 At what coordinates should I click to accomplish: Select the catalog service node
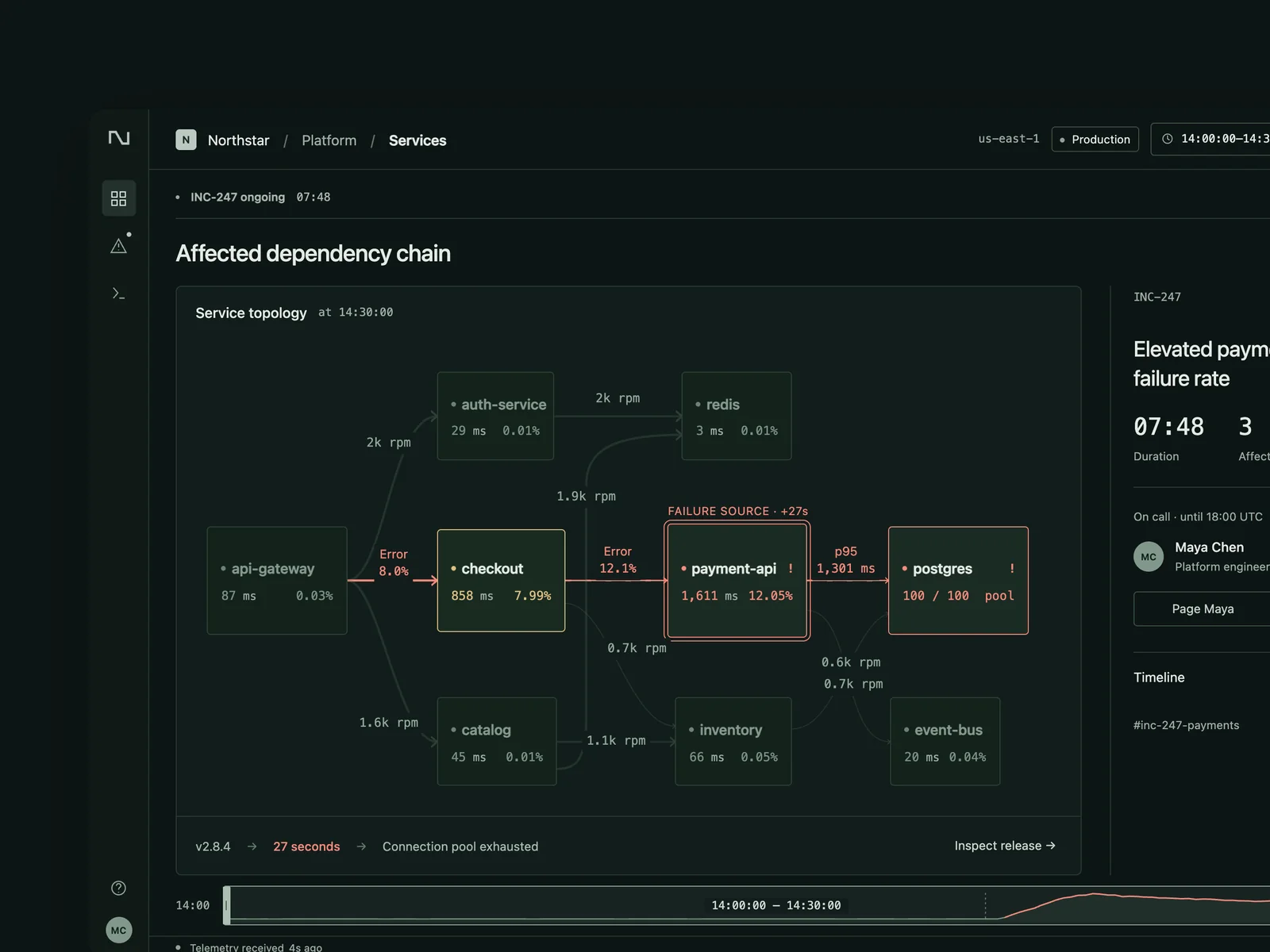tap(497, 741)
